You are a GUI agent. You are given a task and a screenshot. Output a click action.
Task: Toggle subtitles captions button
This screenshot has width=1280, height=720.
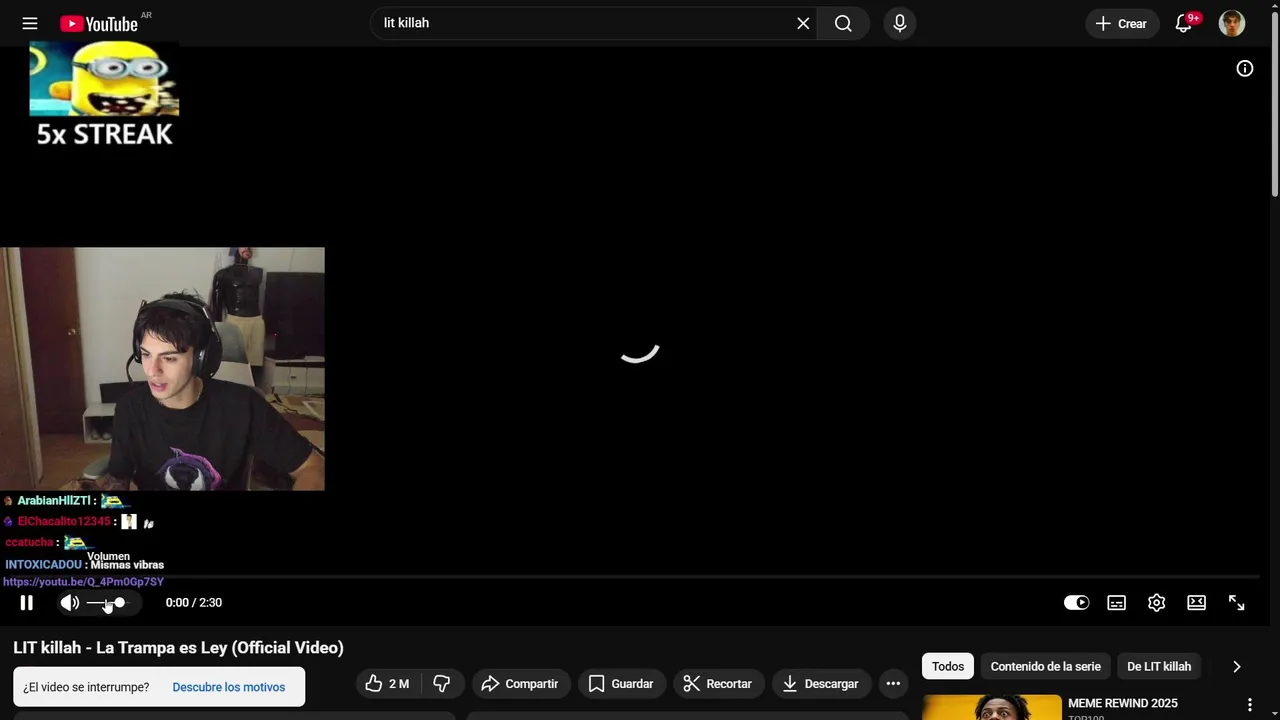(x=1117, y=602)
